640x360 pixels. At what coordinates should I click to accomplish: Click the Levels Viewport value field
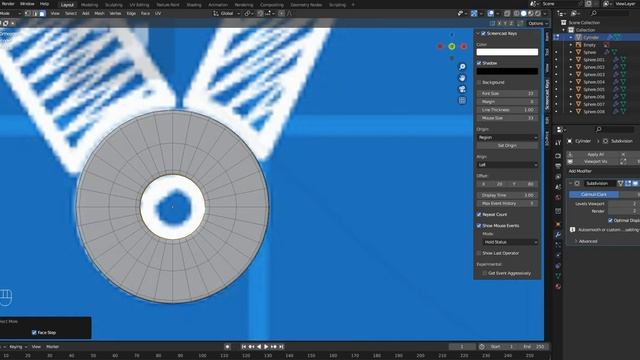[x=624, y=203]
